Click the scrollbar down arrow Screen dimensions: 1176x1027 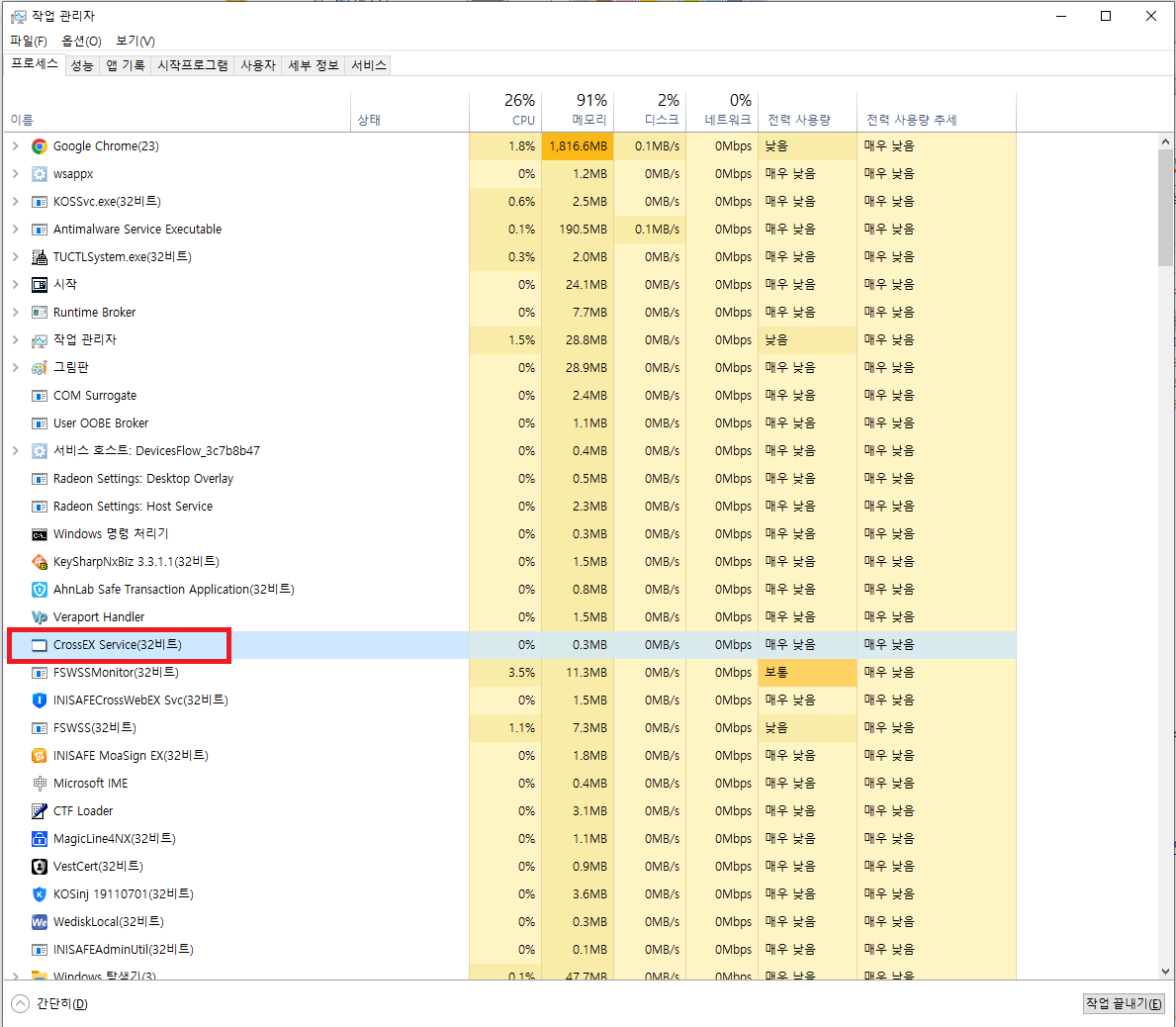(1165, 972)
